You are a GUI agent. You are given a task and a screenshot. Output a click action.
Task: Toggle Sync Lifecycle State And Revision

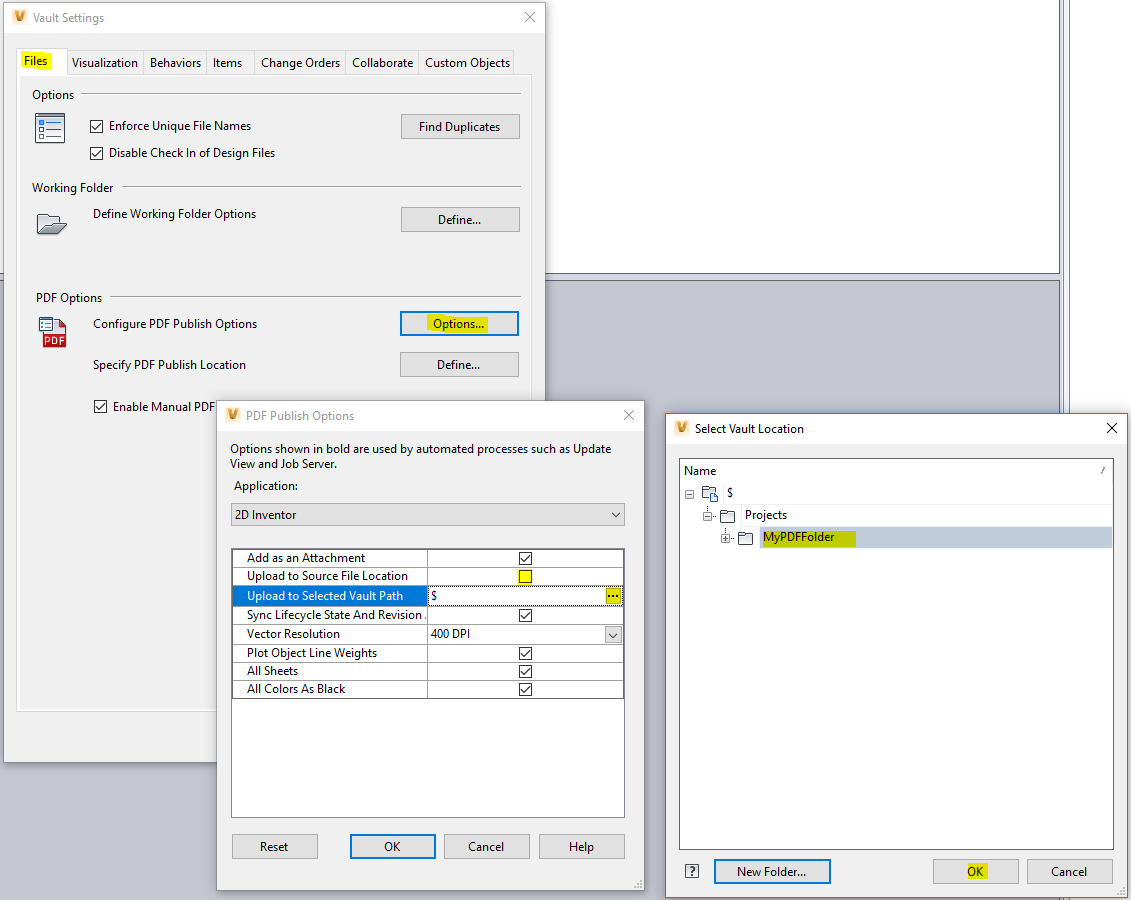point(525,615)
